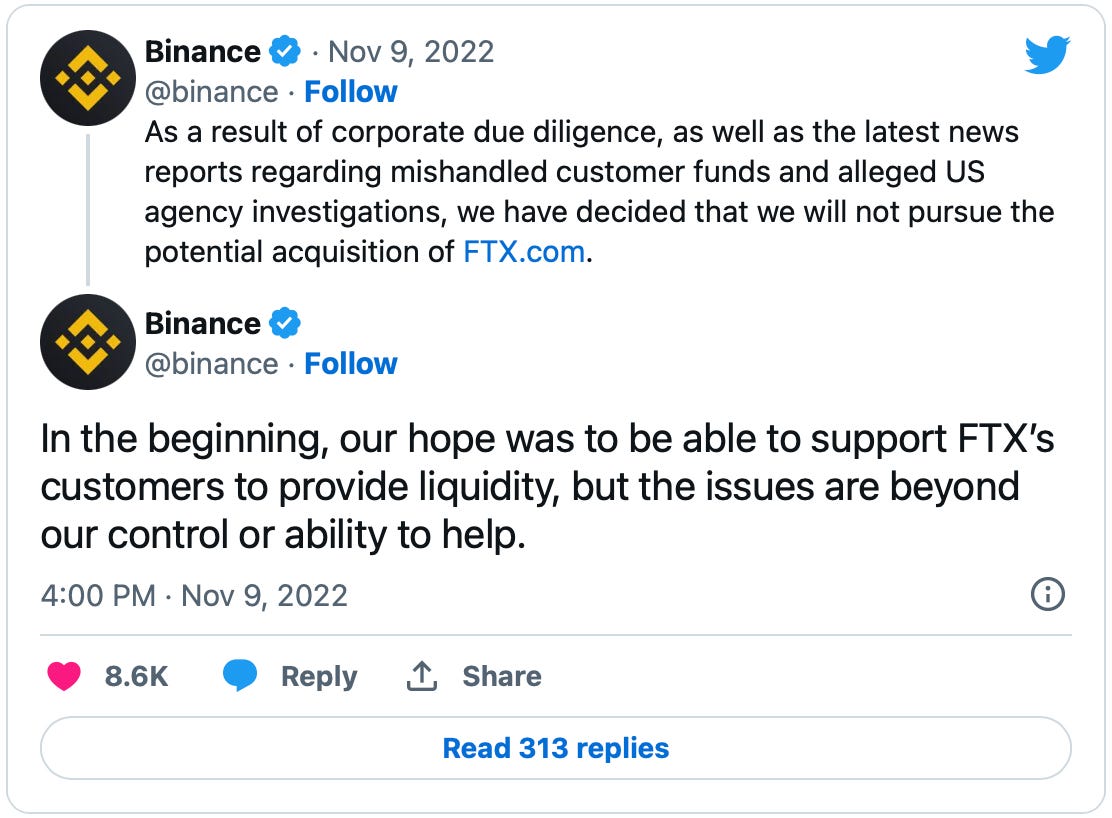Like the tweet with the heart icon

click(64, 677)
